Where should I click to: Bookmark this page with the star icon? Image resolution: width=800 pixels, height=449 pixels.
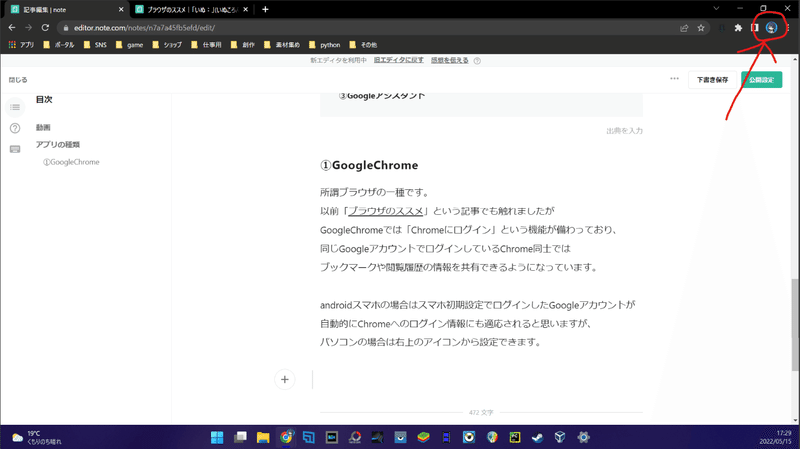pos(701,28)
